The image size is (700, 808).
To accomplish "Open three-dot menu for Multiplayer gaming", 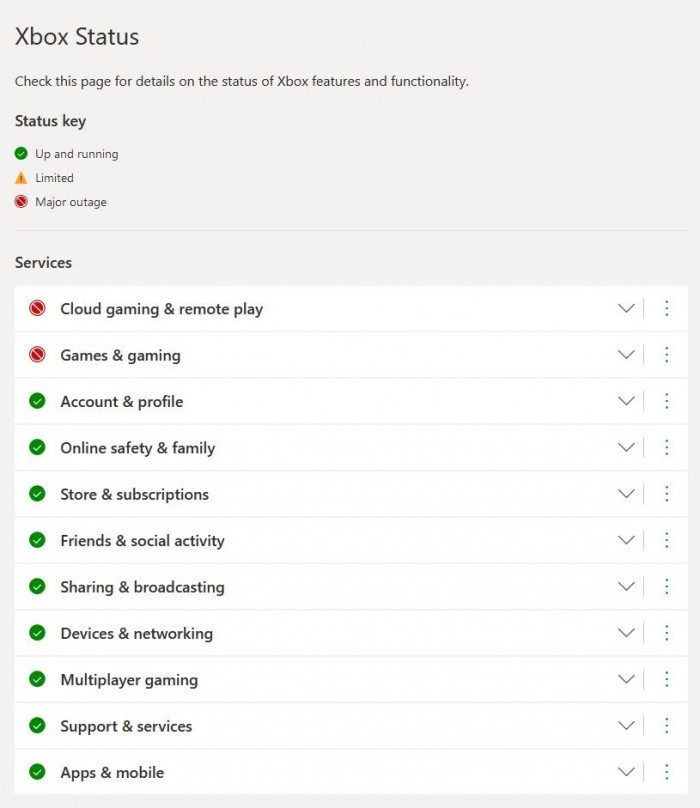I will coord(667,679).
